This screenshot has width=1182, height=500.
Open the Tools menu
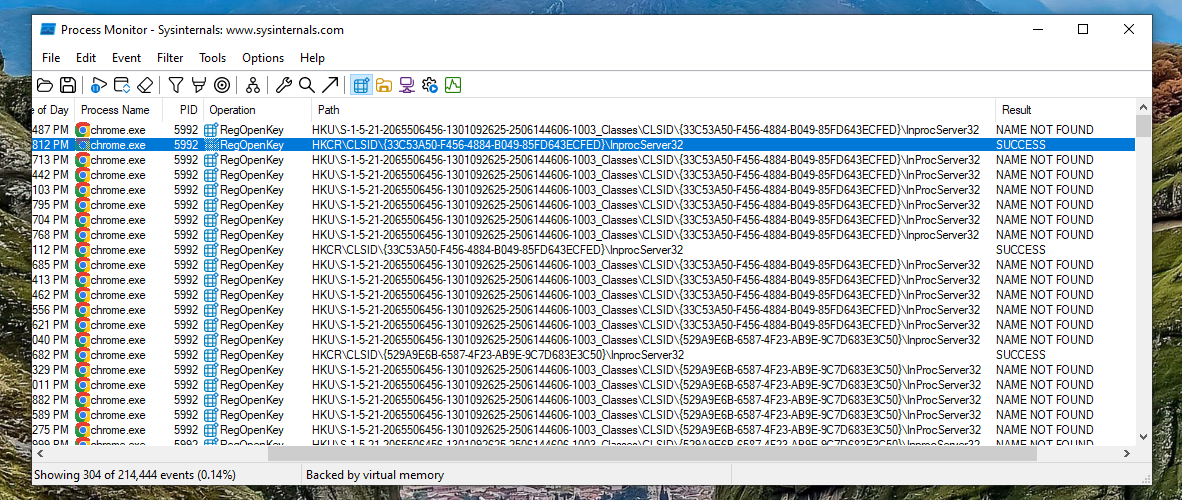(212, 58)
